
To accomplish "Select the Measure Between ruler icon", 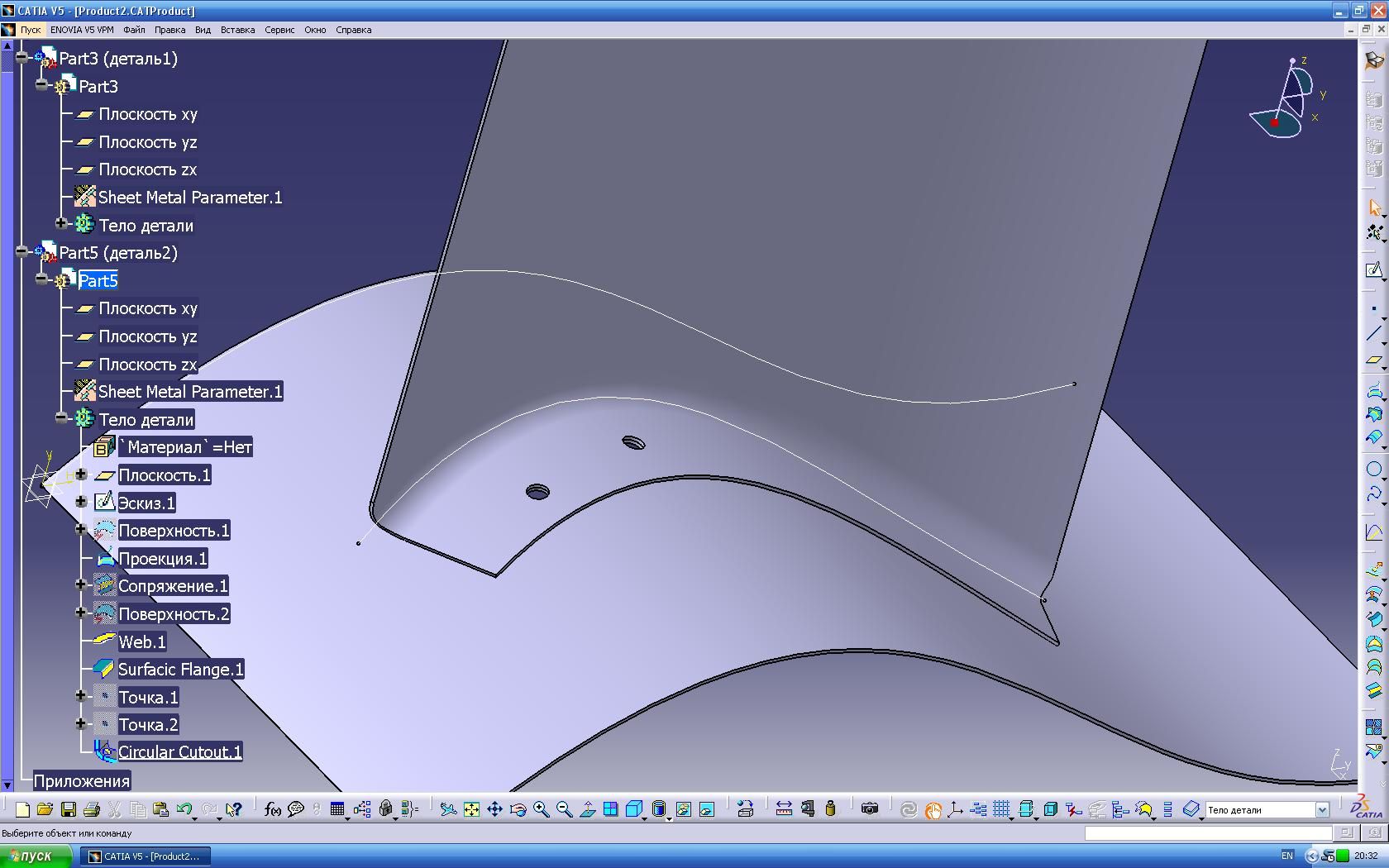I will click(x=784, y=809).
